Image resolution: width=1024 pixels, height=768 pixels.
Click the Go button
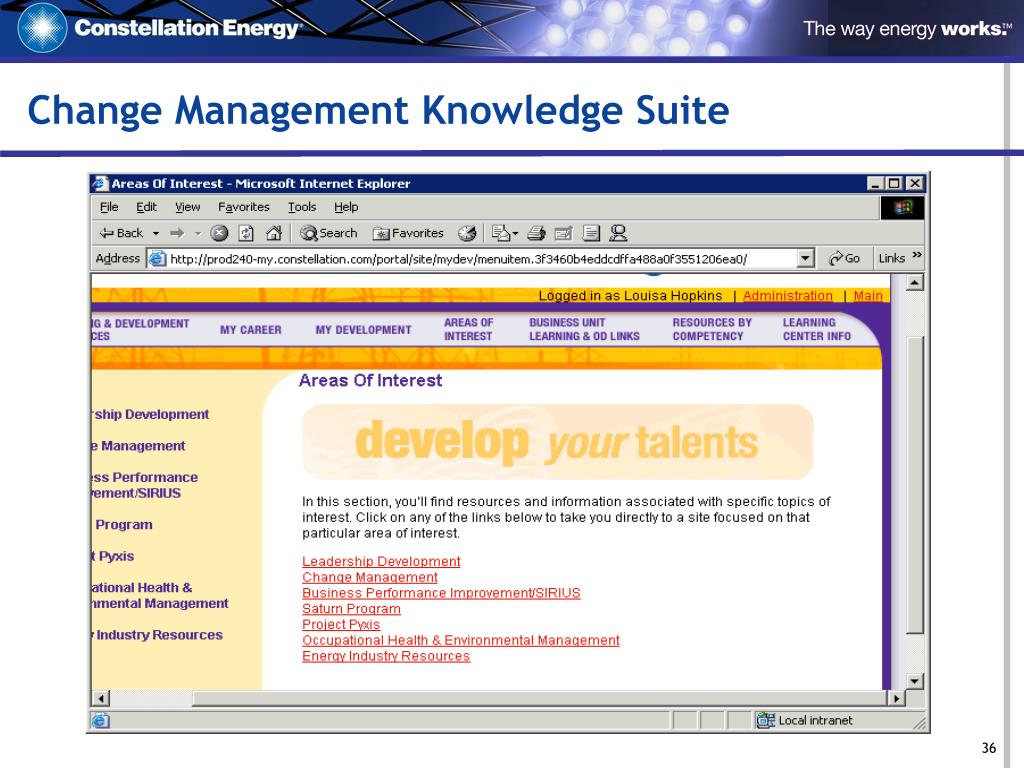844,259
